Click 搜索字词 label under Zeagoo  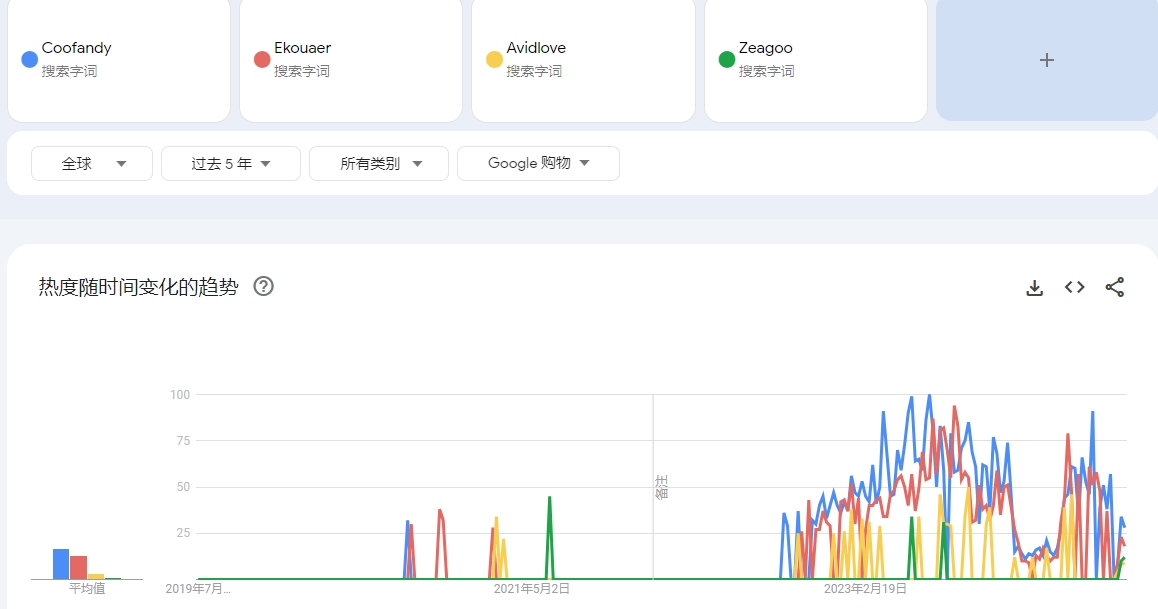point(767,72)
